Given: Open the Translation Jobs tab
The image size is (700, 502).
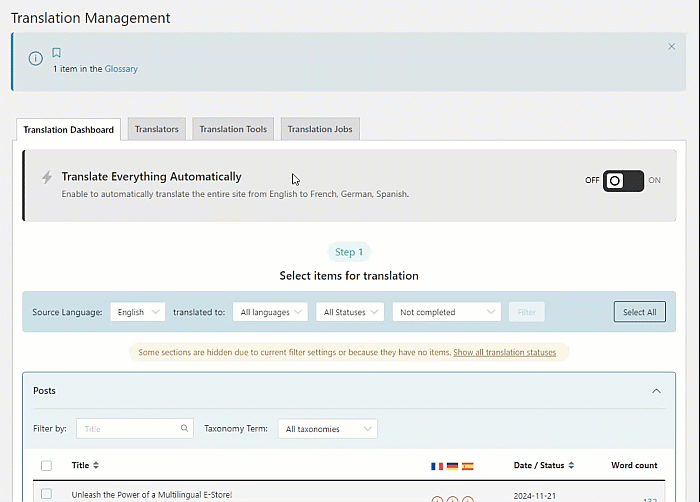Looking at the screenshot, I should (x=320, y=129).
